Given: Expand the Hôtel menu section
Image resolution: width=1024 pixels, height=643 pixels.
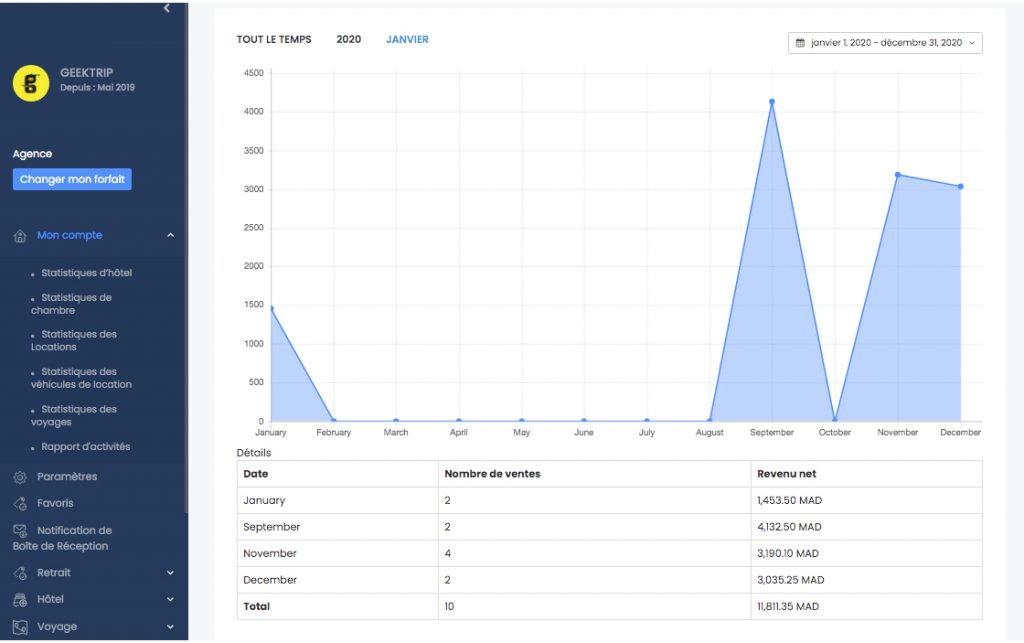Looking at the screenshot, I should pos(170,600).
